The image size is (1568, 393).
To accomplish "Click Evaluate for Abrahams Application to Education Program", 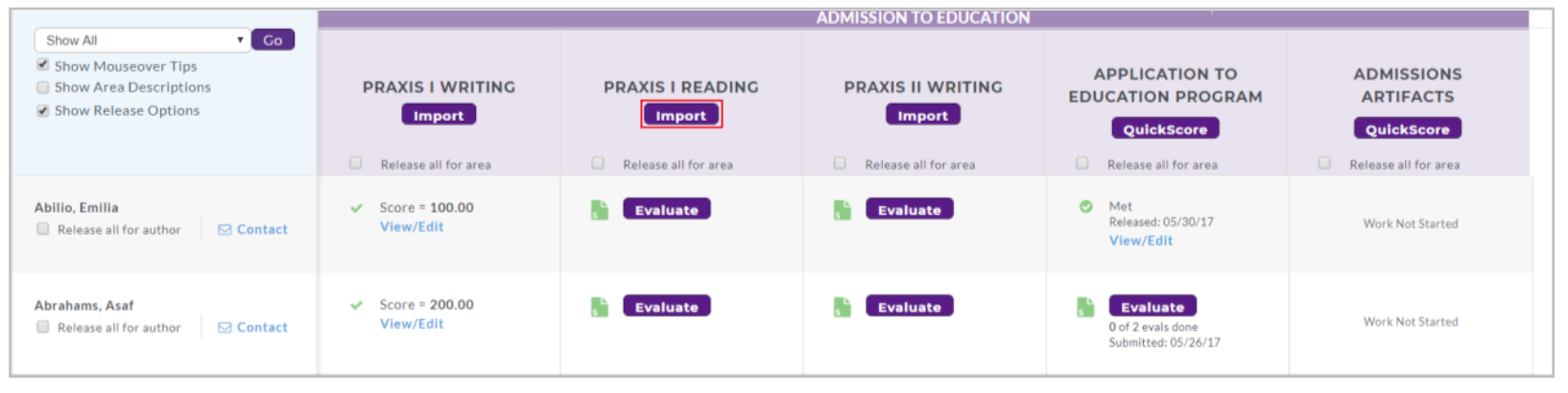I will pos(1152,307).
